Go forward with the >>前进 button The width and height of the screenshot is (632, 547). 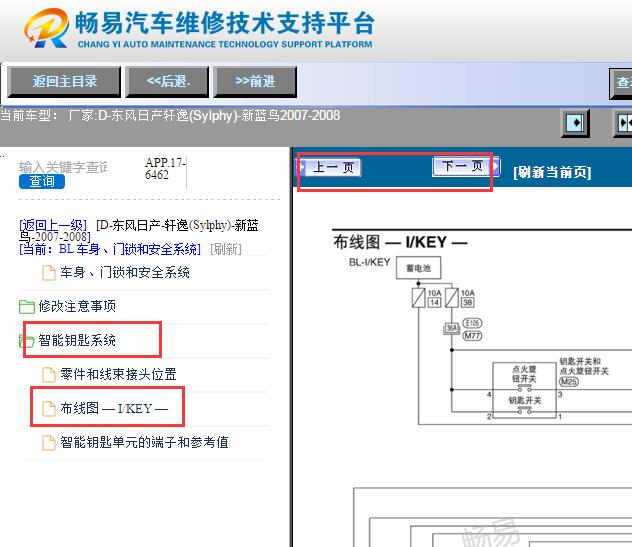coord(255,82)
